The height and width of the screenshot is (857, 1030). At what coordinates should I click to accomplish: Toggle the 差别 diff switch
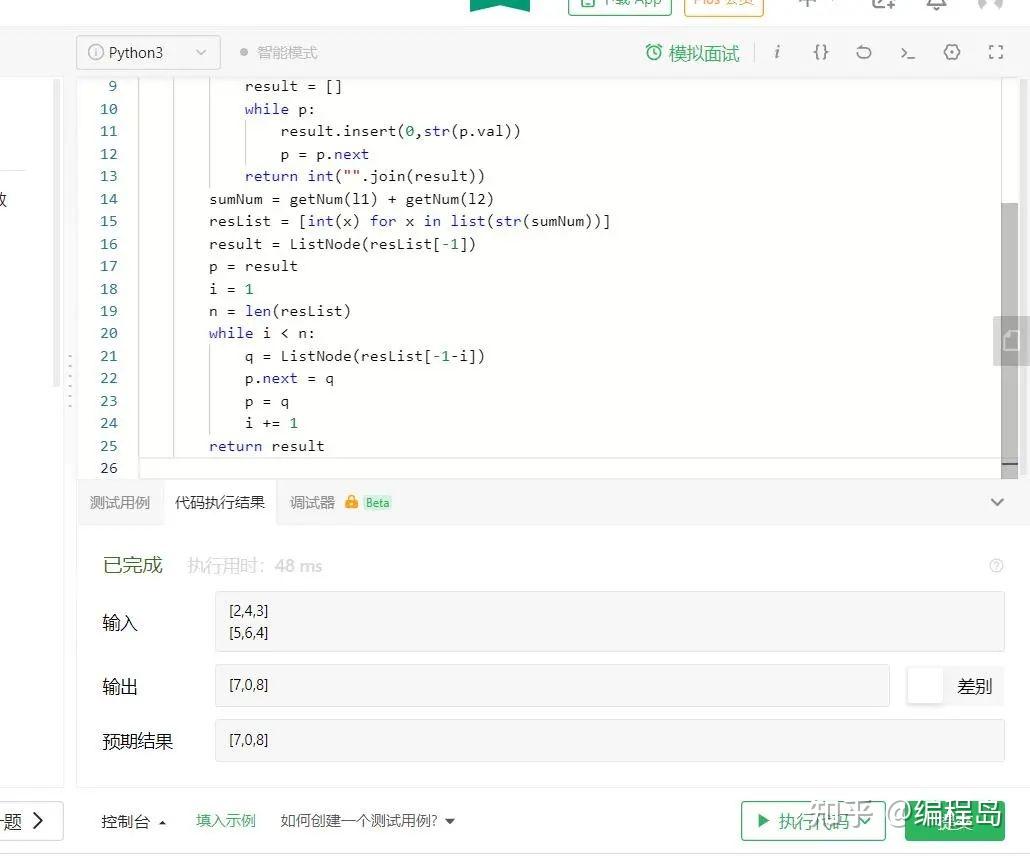pyautogui.click(x=924, y=686)
